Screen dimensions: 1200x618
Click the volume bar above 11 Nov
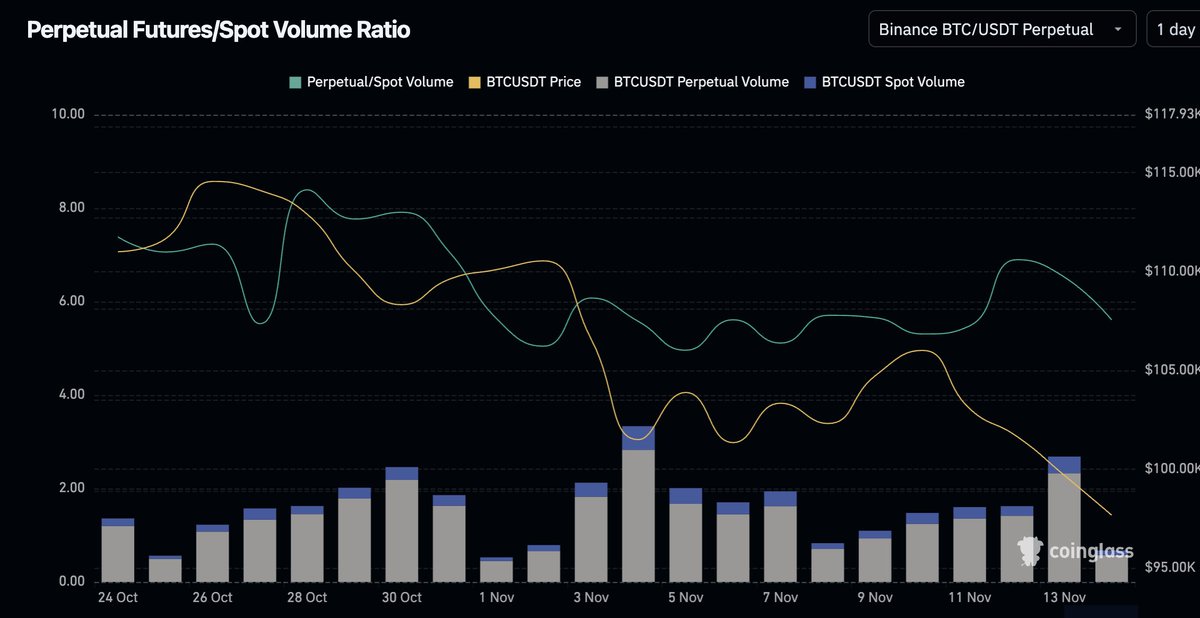pyautogui.click(x=969, y=544)
